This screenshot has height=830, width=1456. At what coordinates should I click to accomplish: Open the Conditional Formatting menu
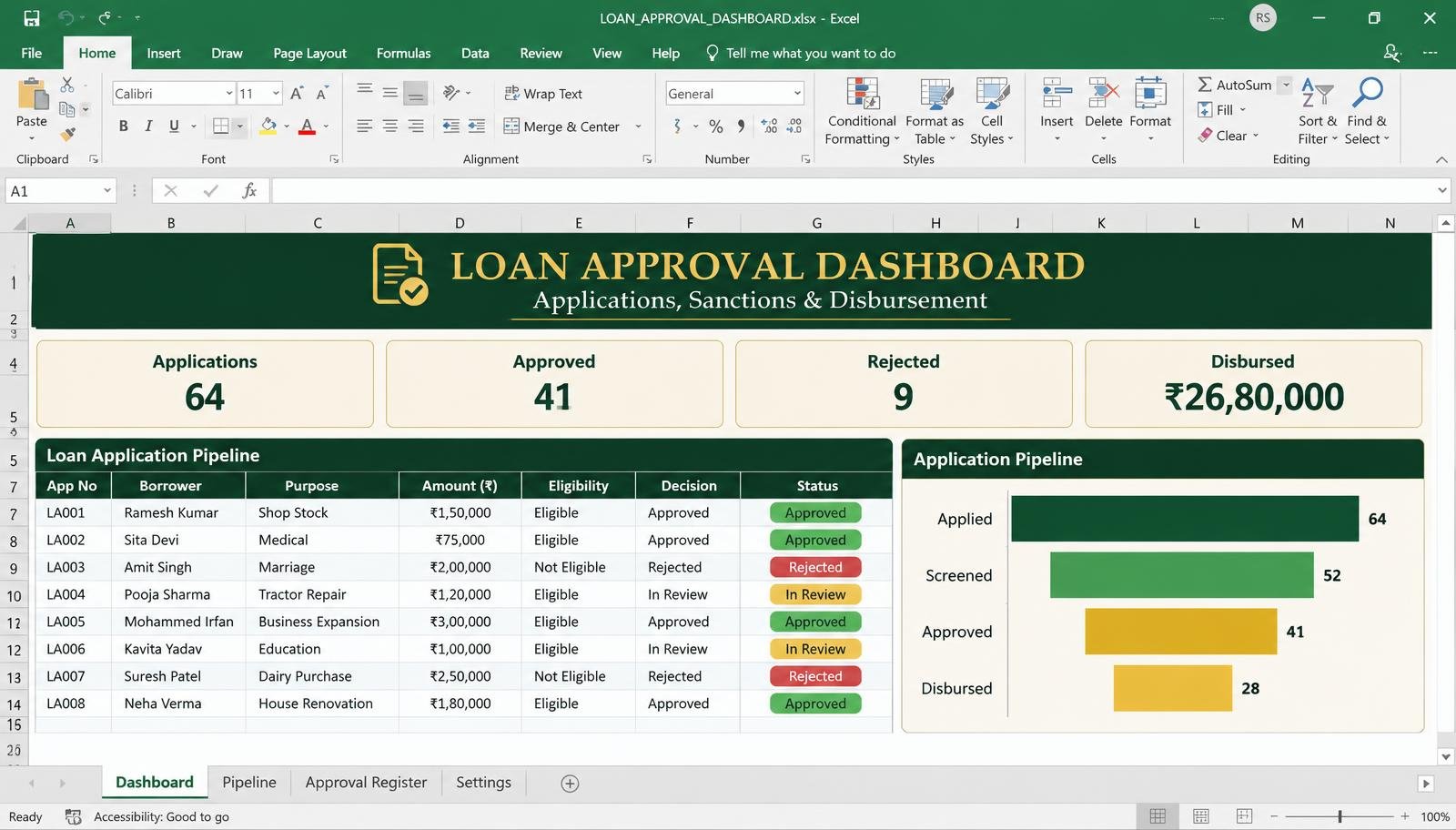click(x=862, y=111)
